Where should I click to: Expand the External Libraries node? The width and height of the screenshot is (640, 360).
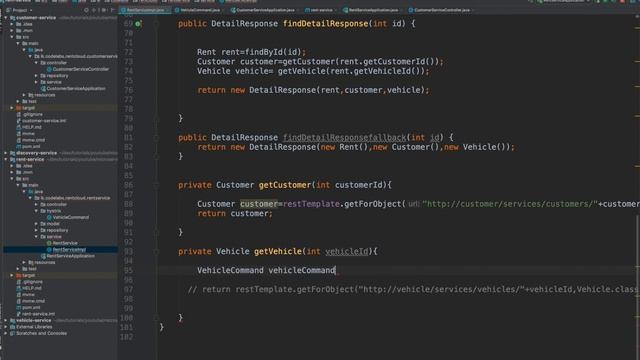click(6, 327)
